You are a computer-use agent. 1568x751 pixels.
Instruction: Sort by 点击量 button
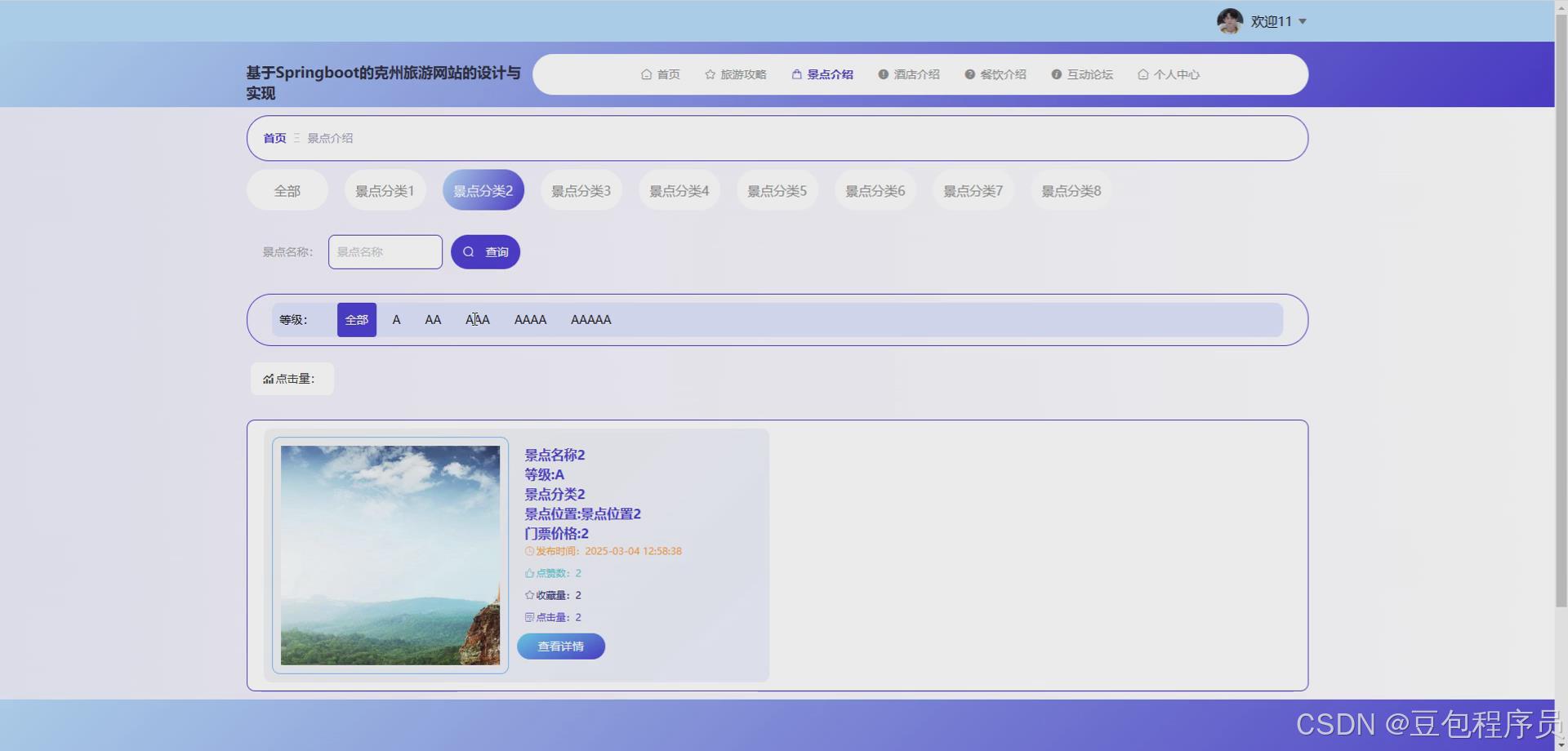(x=292, y=379)
